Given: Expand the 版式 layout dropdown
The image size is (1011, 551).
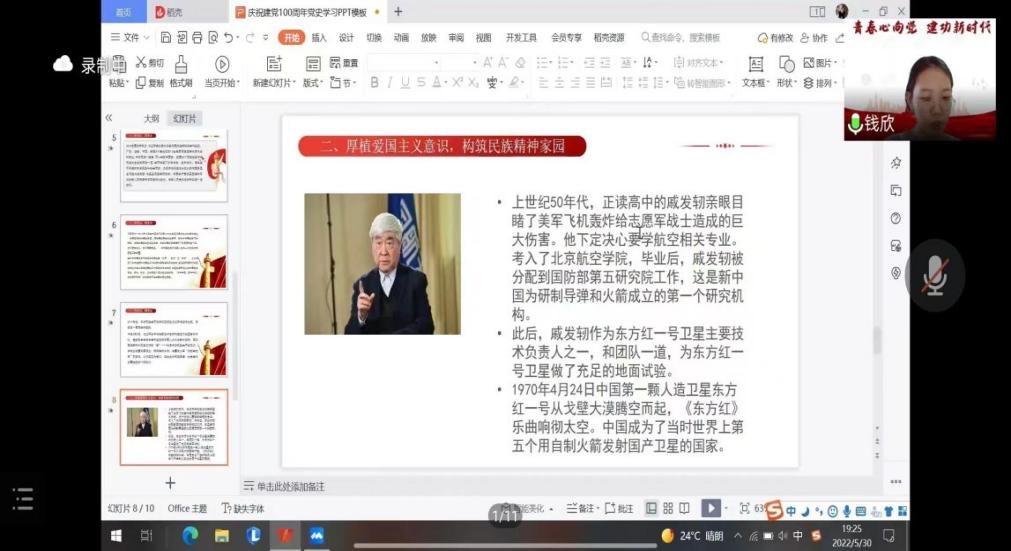Looking at the screenshot, I should 314,83.
